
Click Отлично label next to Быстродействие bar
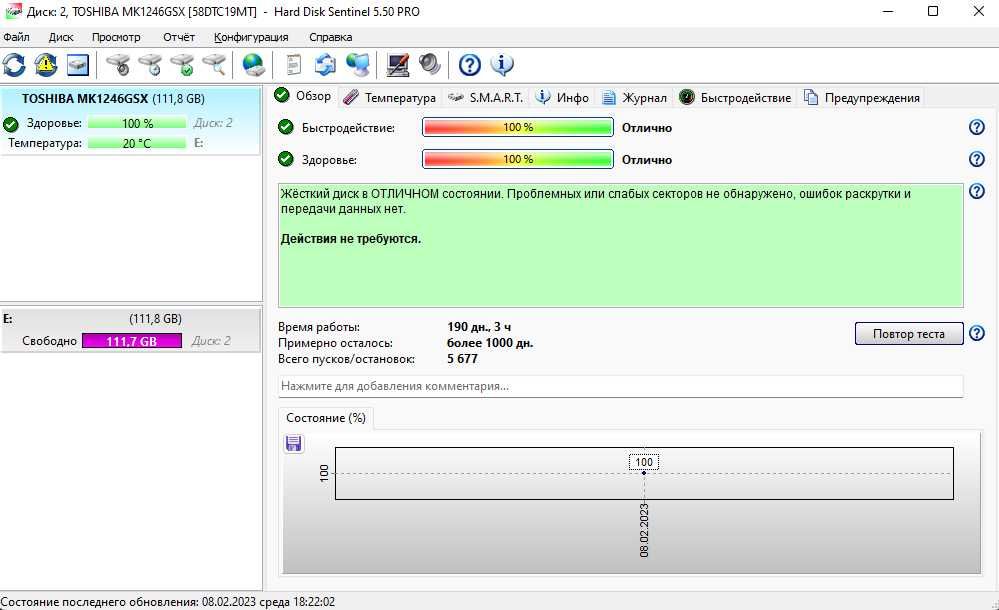(647, 127)
